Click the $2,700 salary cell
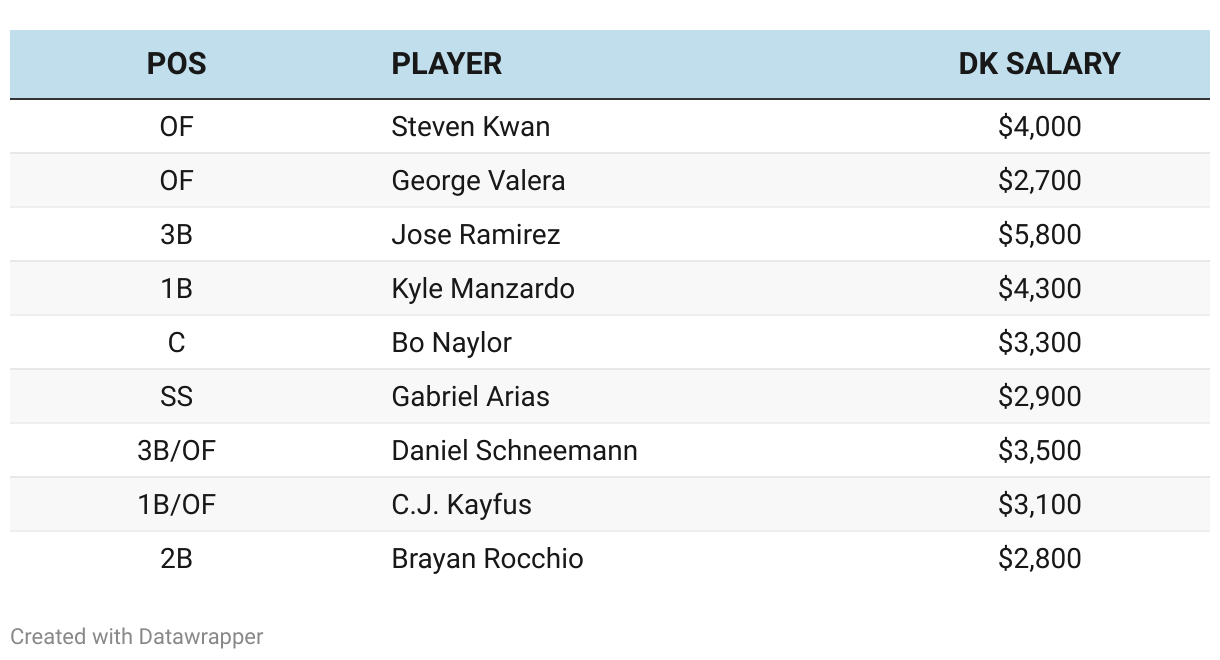This screenshot has height=660, width=1220. (x=1039, y=181)
